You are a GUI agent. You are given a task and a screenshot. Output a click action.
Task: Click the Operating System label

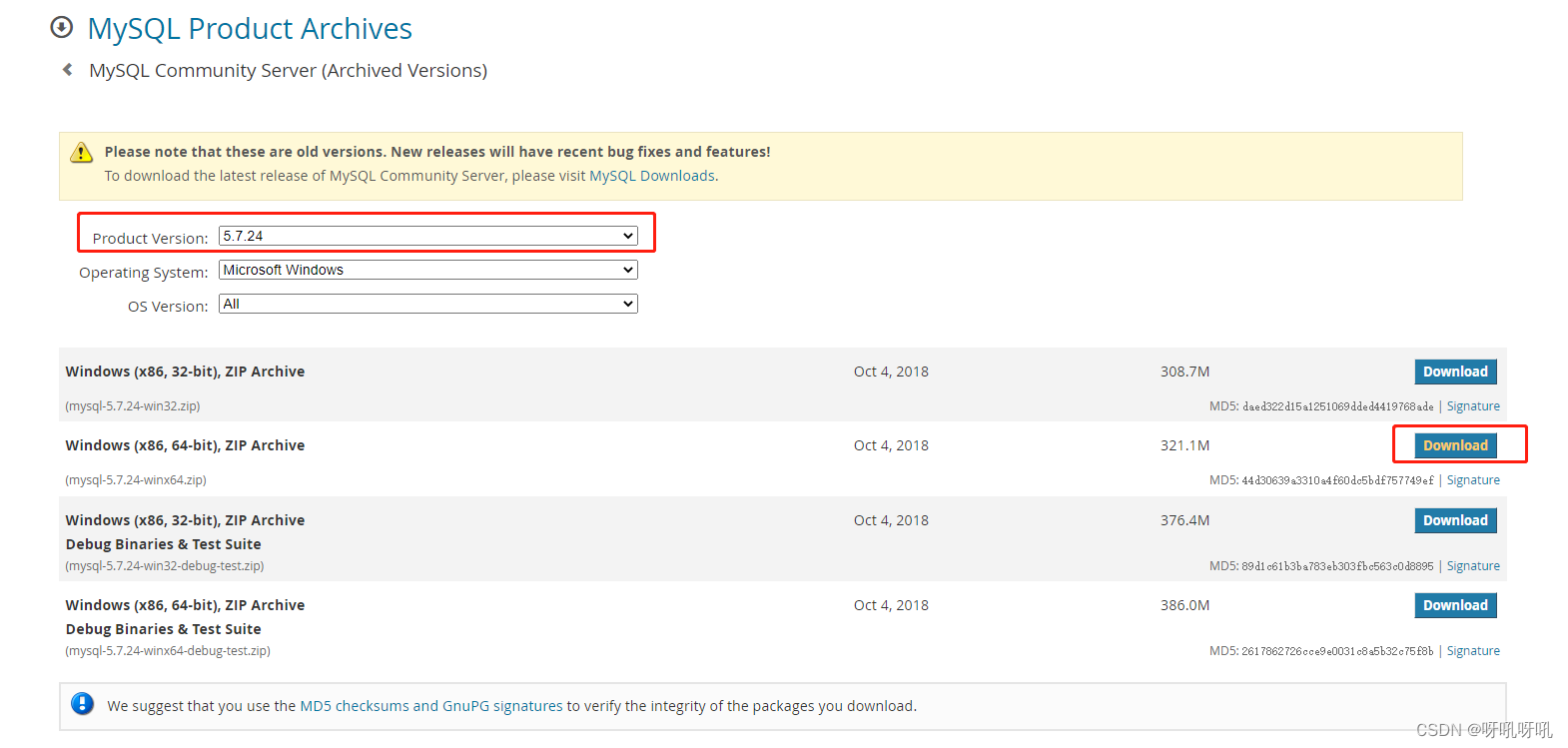(x=144, y=273)
